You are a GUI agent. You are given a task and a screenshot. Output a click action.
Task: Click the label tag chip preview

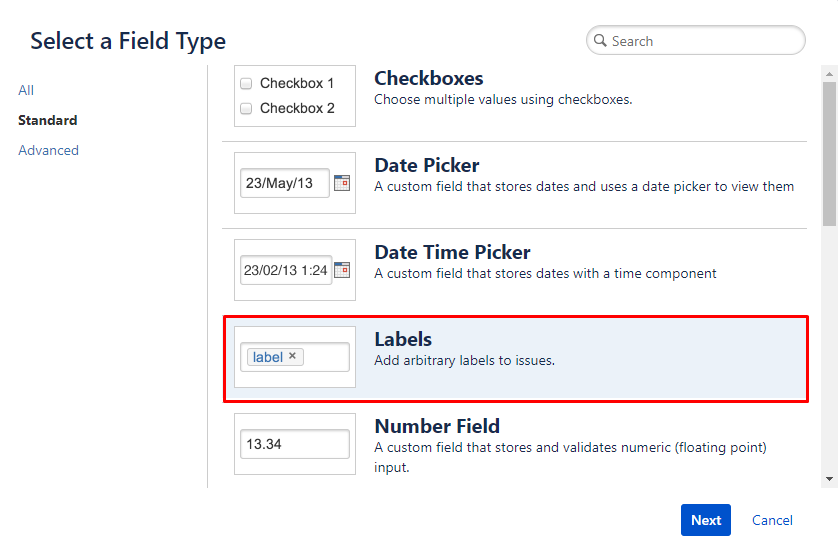pos(275,357)
